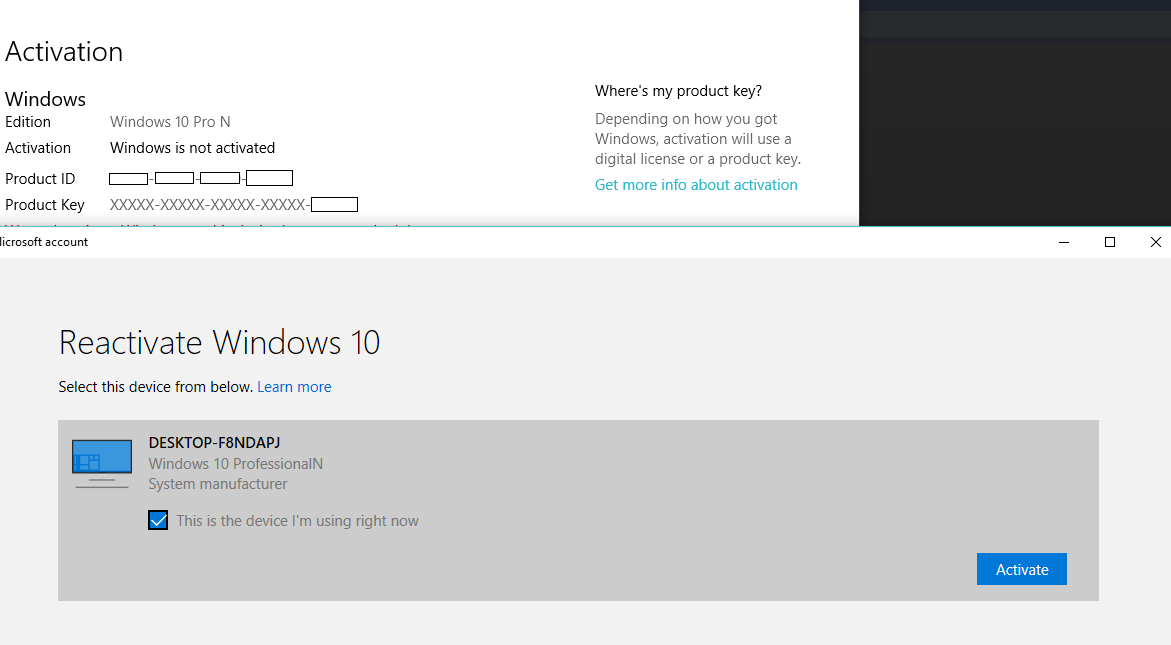This screenshot has height=645, width=1171.
Task: Minimize the Microsoft account window
Action: (1064, 242)
